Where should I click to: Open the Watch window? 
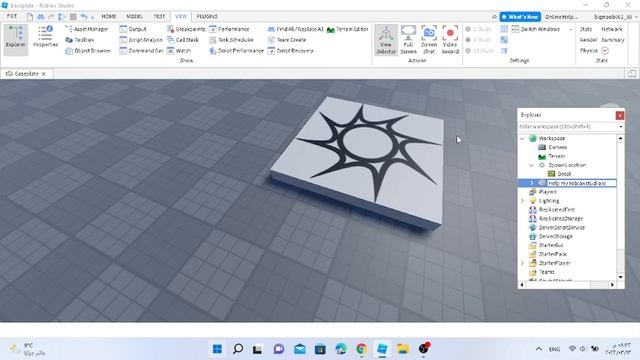pyautogui.click(x=179, y=51)
